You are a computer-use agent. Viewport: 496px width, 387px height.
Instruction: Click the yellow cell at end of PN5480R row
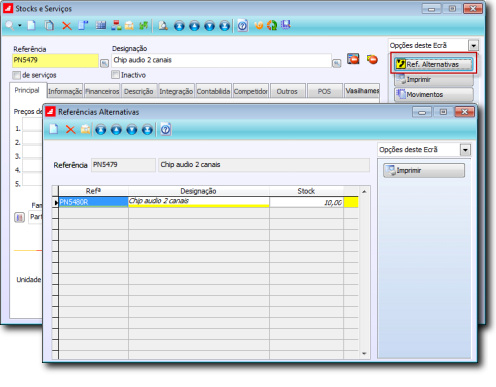[351, 202]
